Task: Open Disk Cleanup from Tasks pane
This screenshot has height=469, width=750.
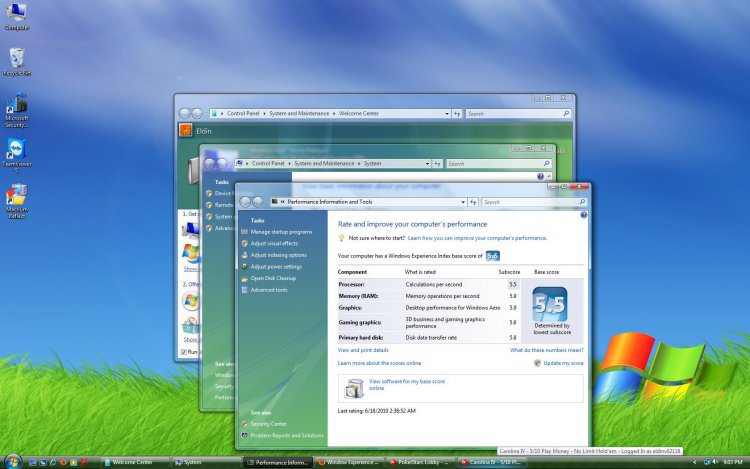Action: (x=273, y=278)
